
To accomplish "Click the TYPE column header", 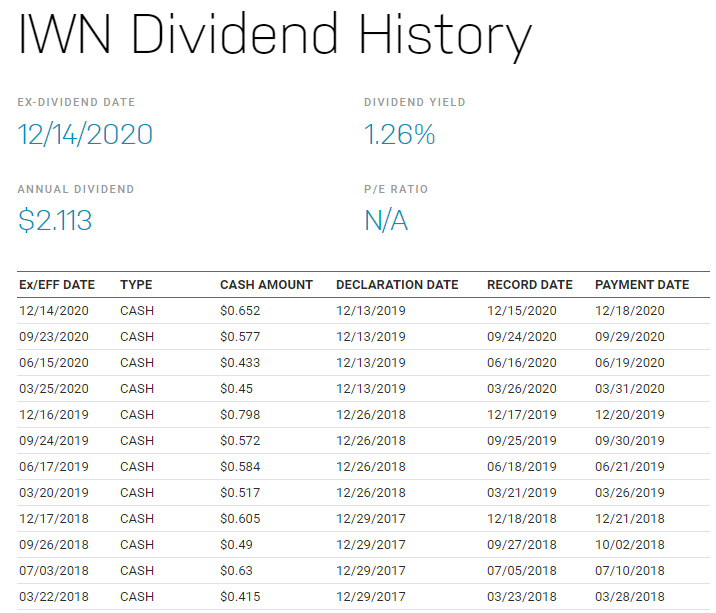I will click(136, 285).
